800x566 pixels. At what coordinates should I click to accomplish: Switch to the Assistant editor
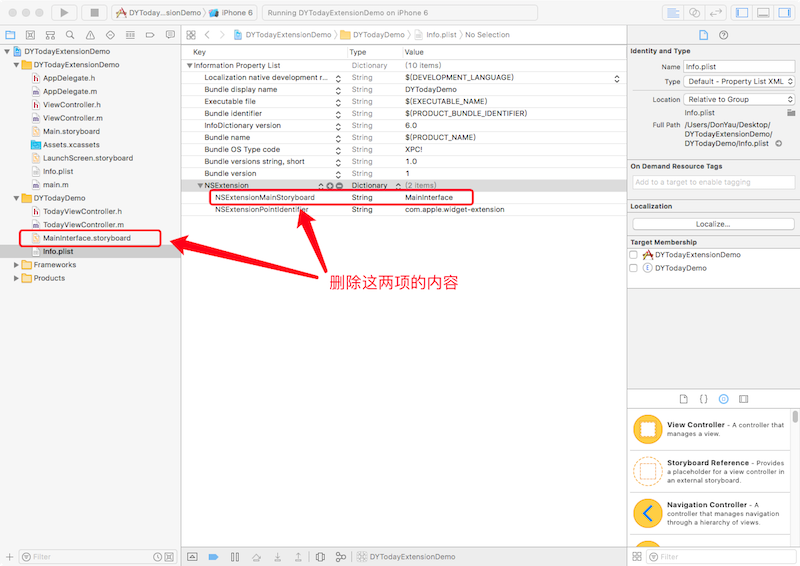(x=694, y=13)
